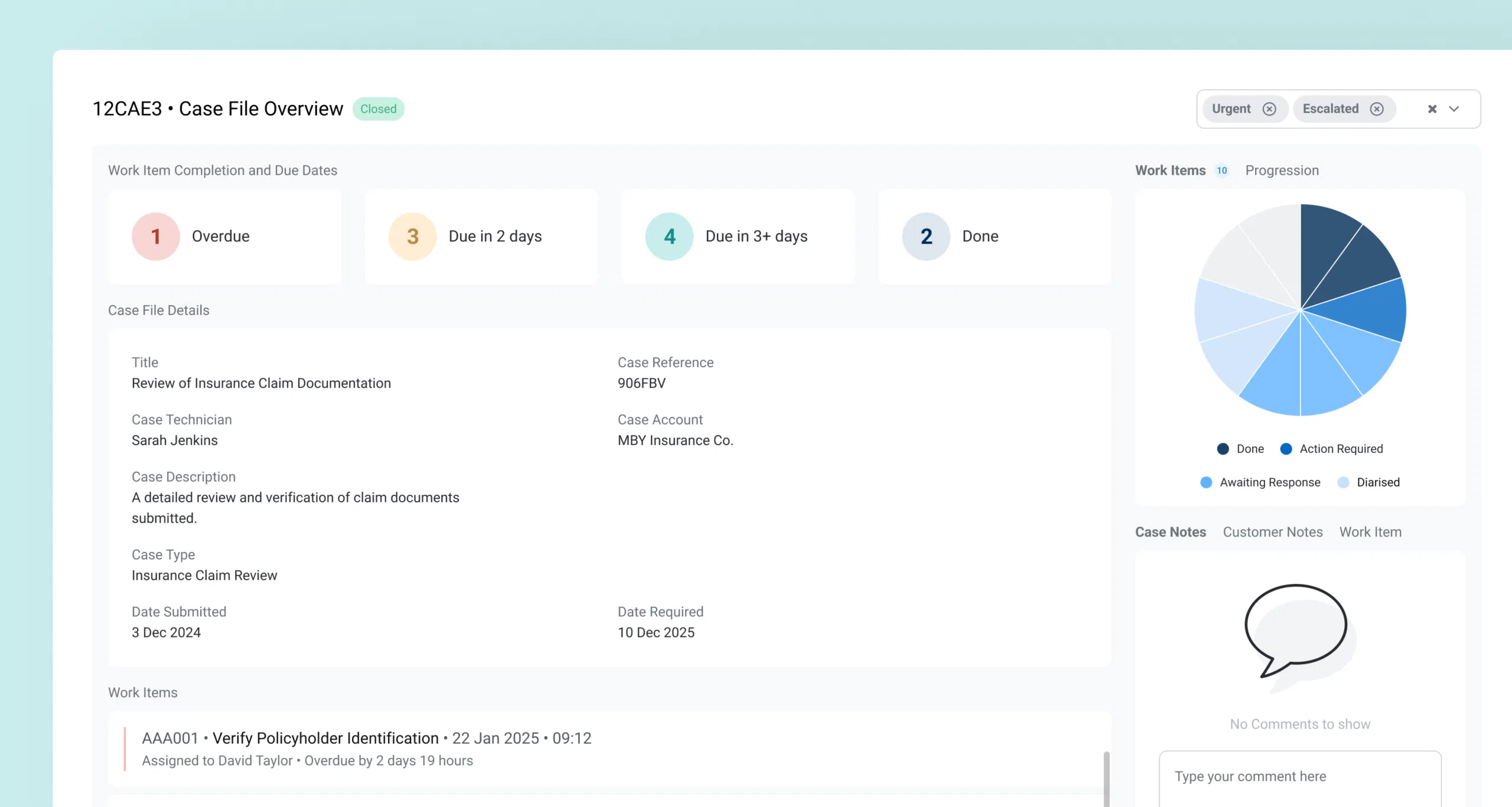Clear all filters using the X icon
The image size is (1512, 807).
pyautogui.click(x=1433, y=109)
